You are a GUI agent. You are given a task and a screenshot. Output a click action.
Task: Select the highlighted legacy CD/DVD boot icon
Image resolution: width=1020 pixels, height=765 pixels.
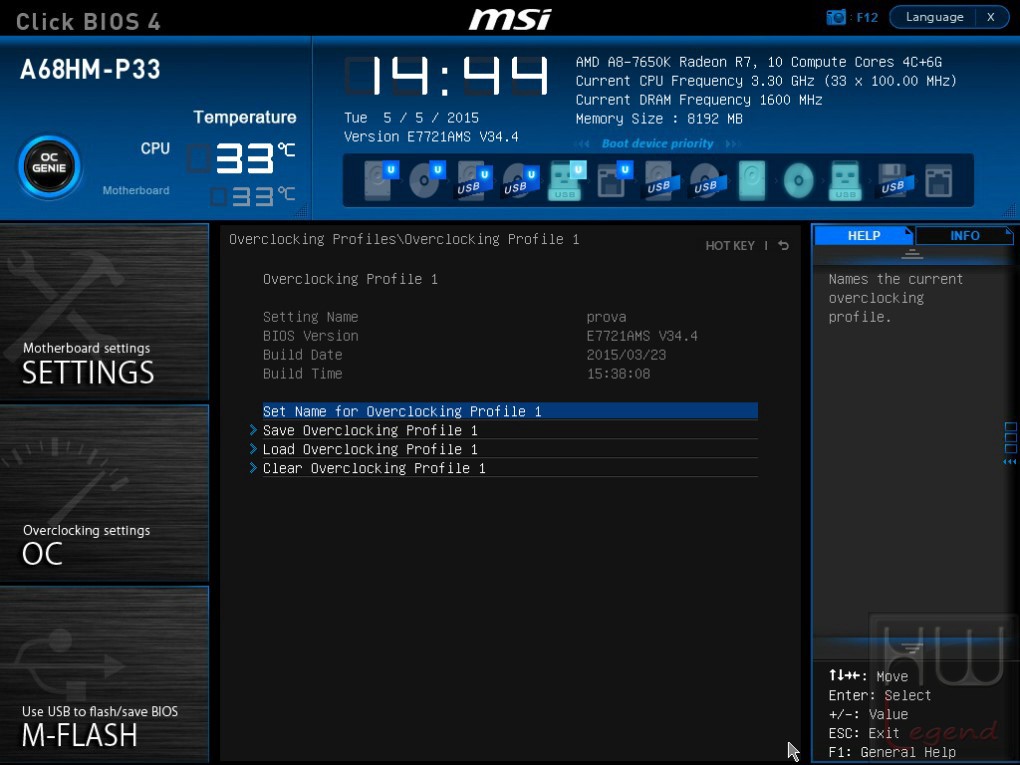pos(798,180)
